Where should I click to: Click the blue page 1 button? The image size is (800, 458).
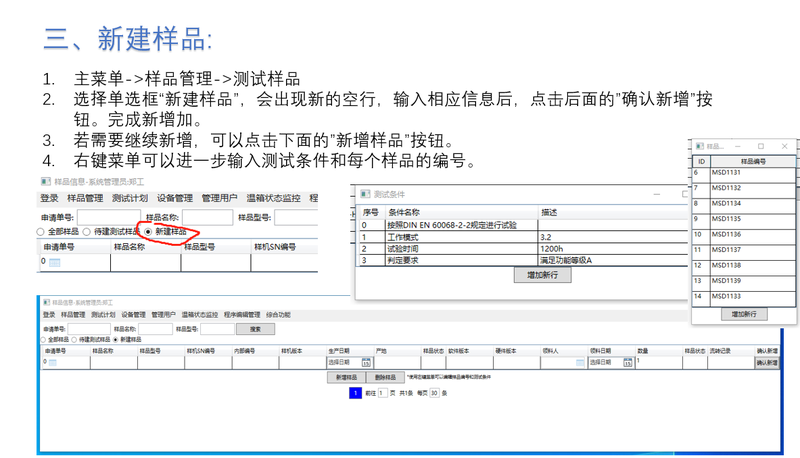[355, 393]
